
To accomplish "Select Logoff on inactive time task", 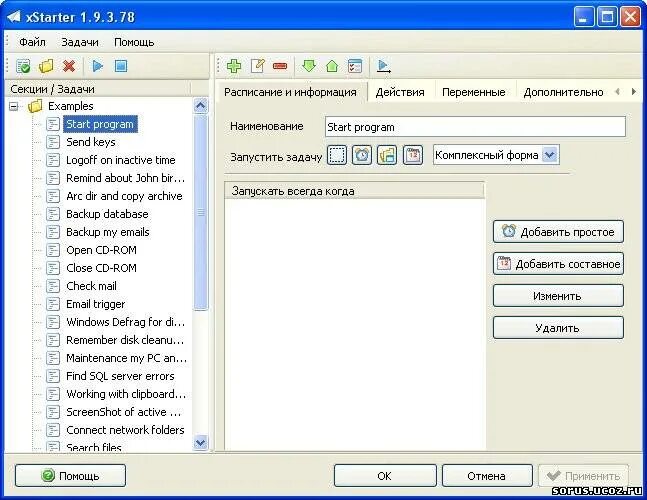I will click(x=121, y=160).
